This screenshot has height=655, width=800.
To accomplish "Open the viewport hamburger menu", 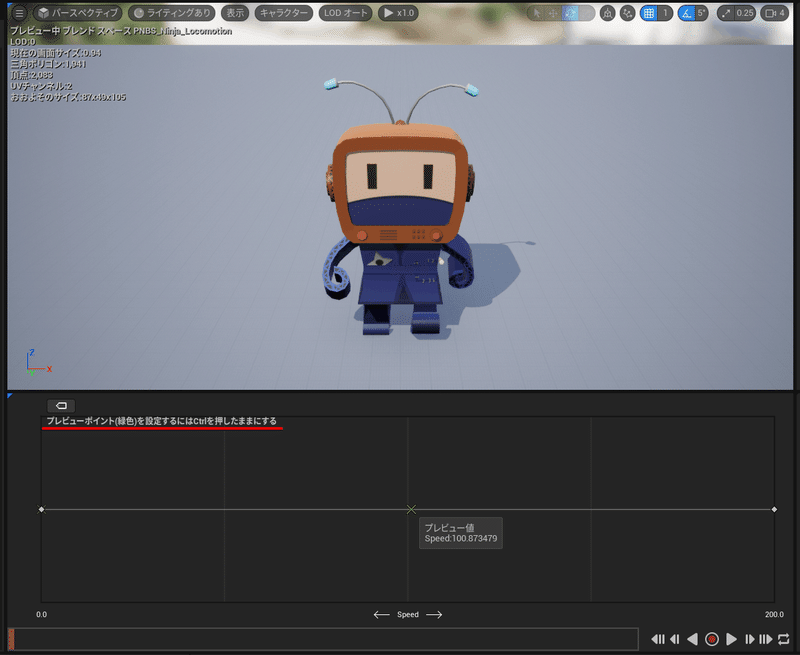I will click(x=17, y=13).
